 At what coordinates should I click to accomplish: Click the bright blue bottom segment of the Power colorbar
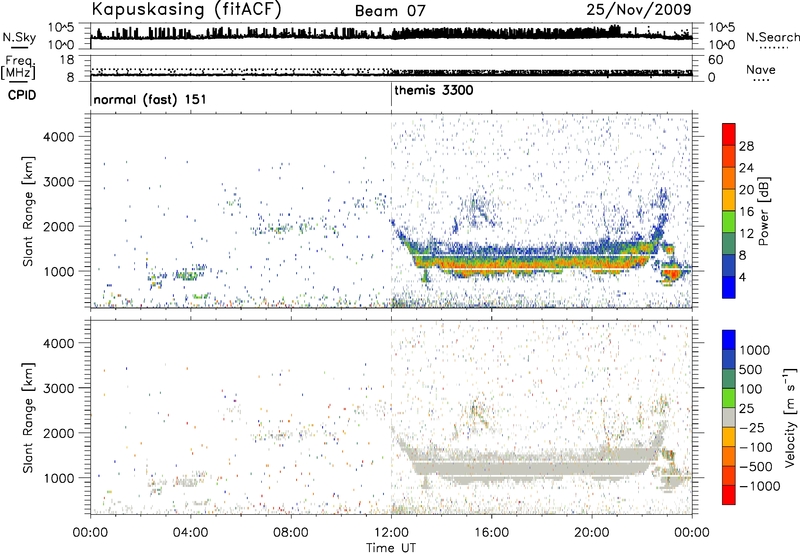pyautogui.click(x=729, y=287)
